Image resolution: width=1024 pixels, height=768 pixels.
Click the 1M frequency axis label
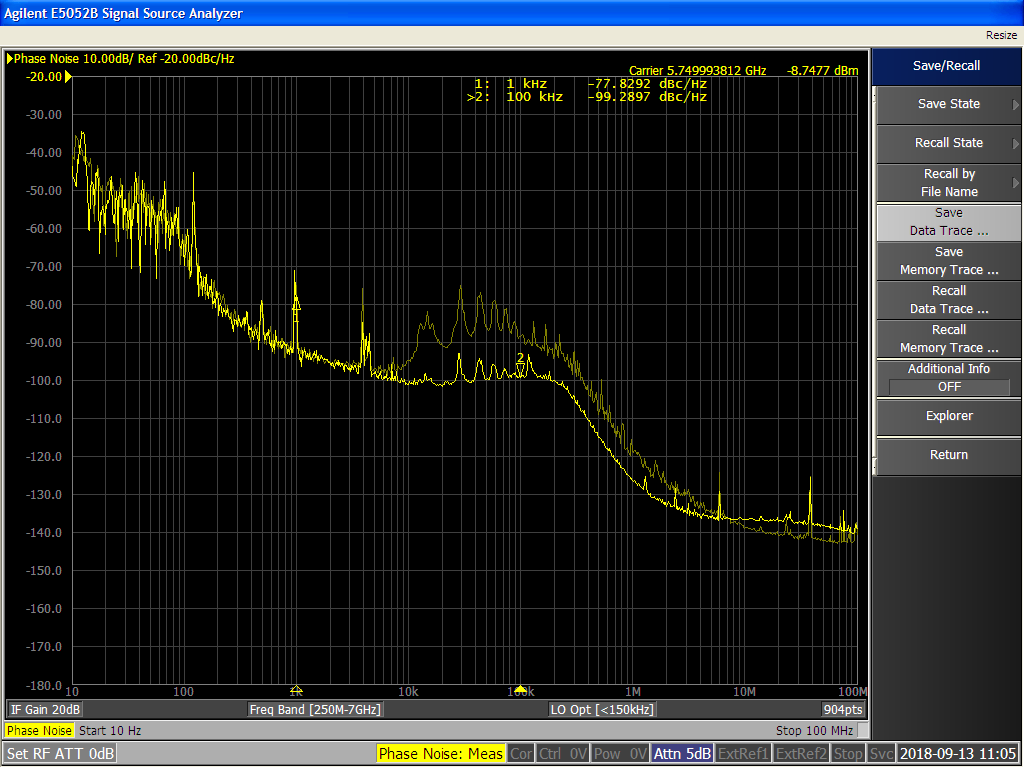coord(632,692)
